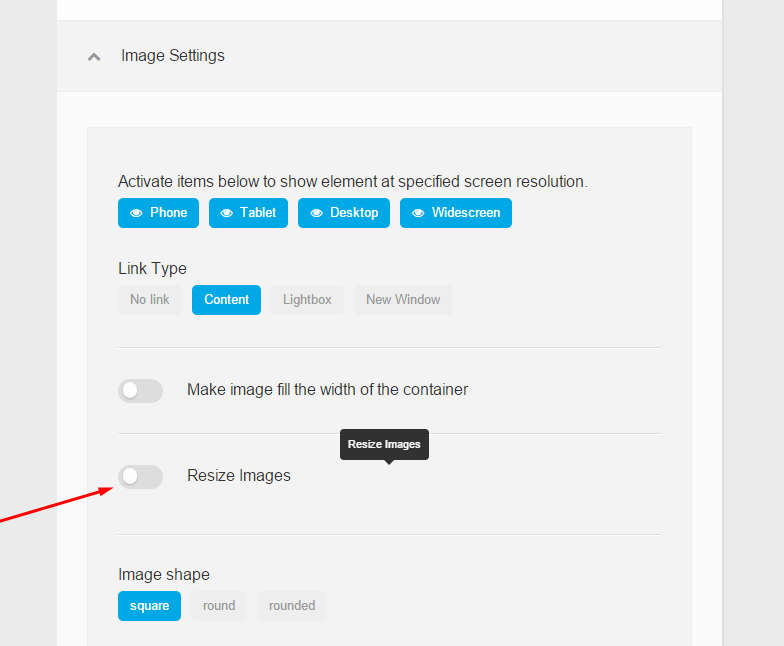Turn on the Resize Images switch

pyautogui.click(x=140, y=476)
